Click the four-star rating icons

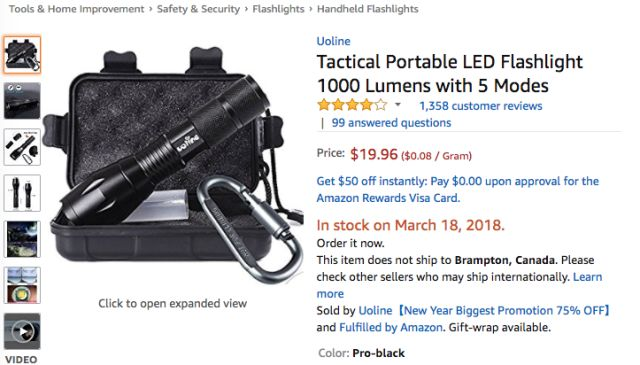[x=352, y=105]
